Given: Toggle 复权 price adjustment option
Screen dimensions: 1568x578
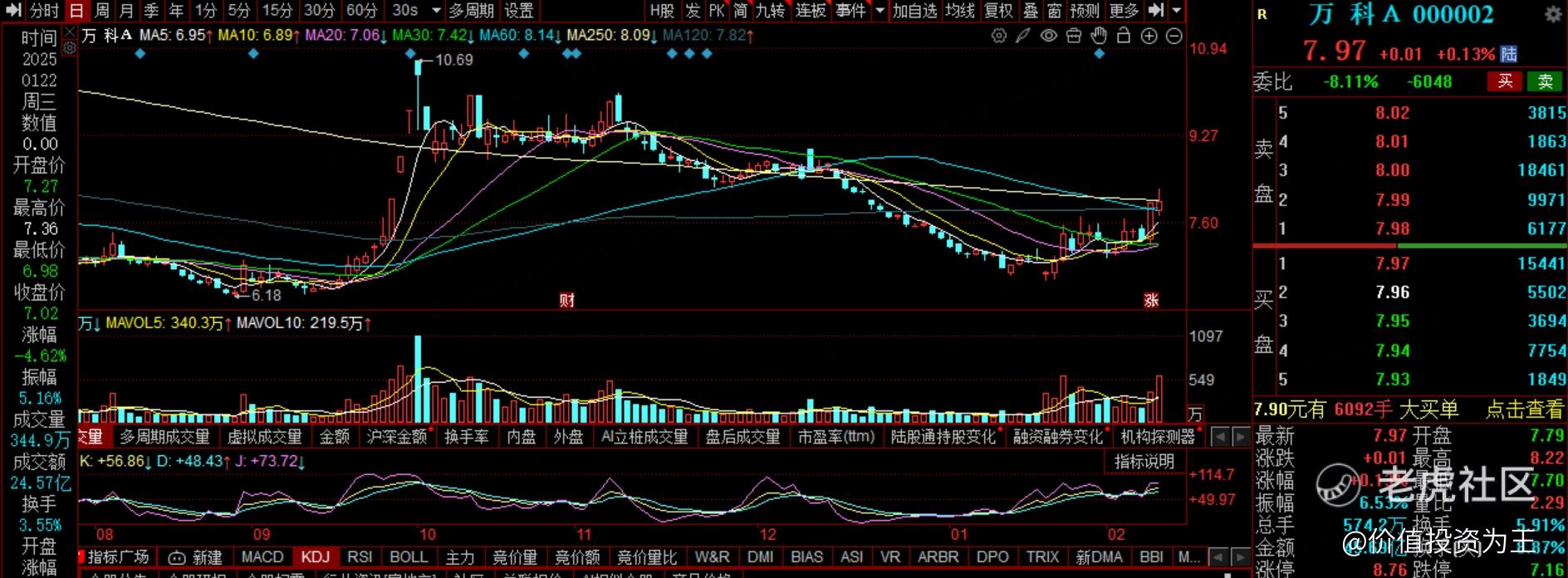Looking at the screenshot, I should pyautogui.click(x=997, y=11).
